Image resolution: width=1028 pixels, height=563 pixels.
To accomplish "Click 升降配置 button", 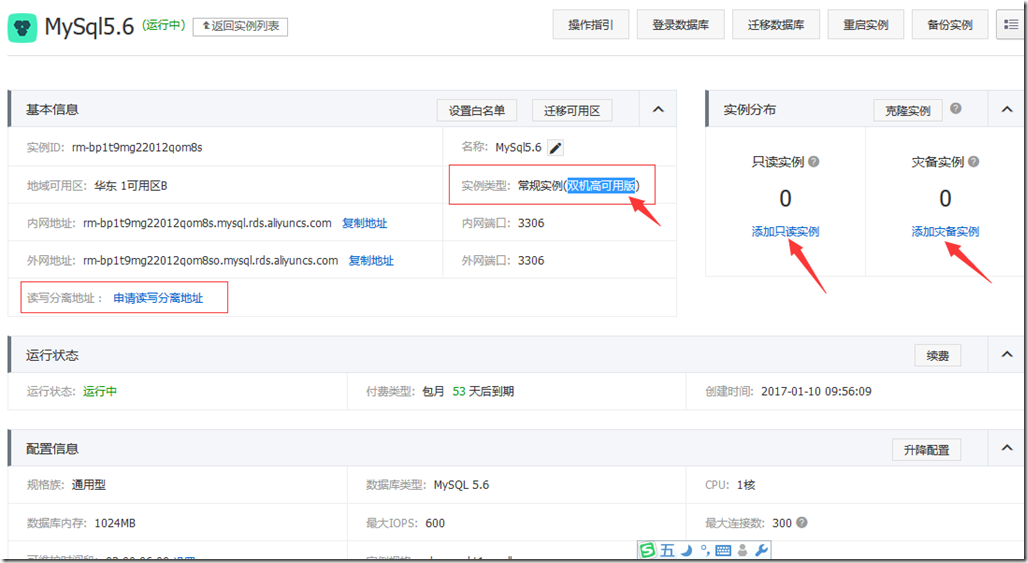I will 926,450.
